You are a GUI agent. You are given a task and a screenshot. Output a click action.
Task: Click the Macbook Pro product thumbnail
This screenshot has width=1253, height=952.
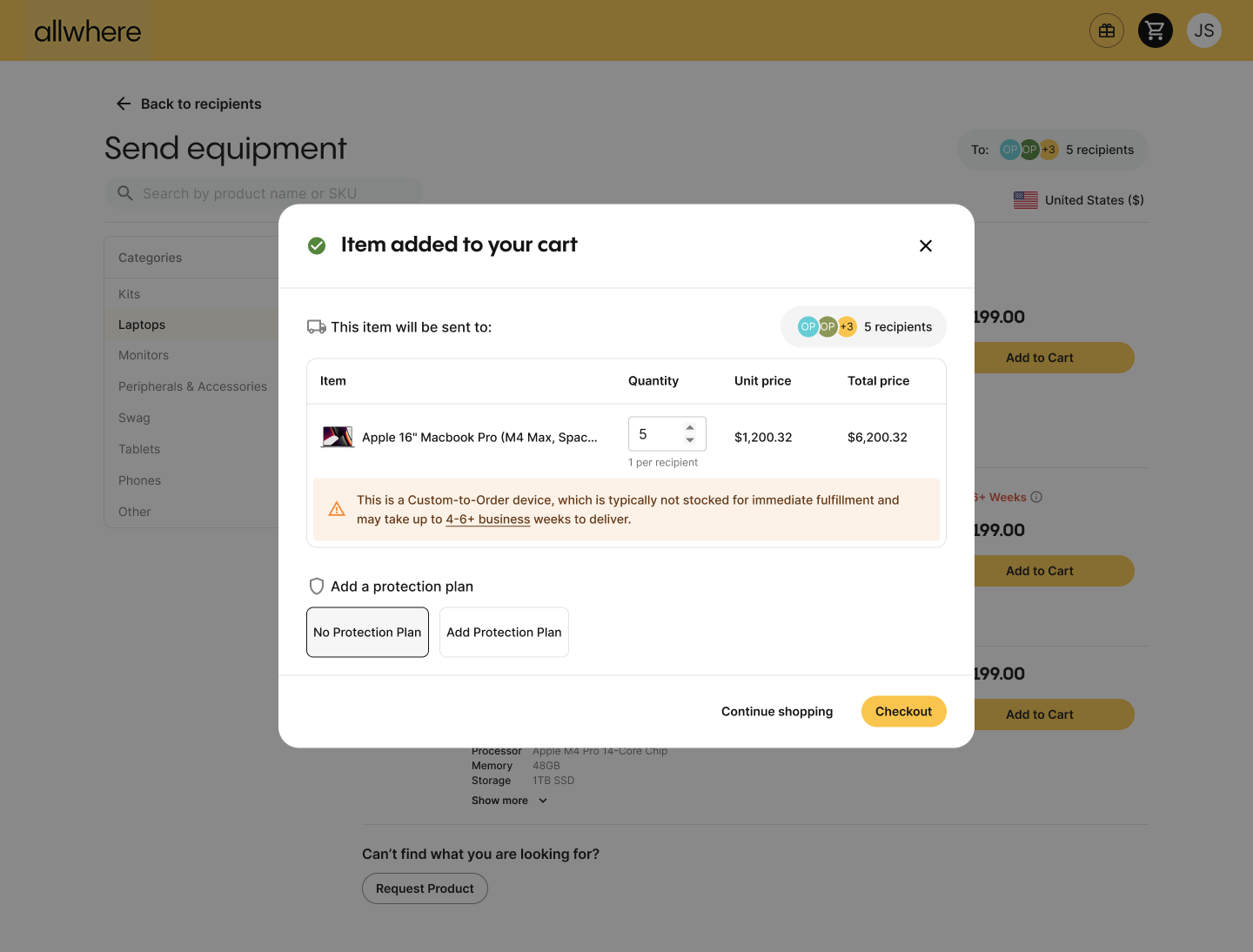[338, 437]
